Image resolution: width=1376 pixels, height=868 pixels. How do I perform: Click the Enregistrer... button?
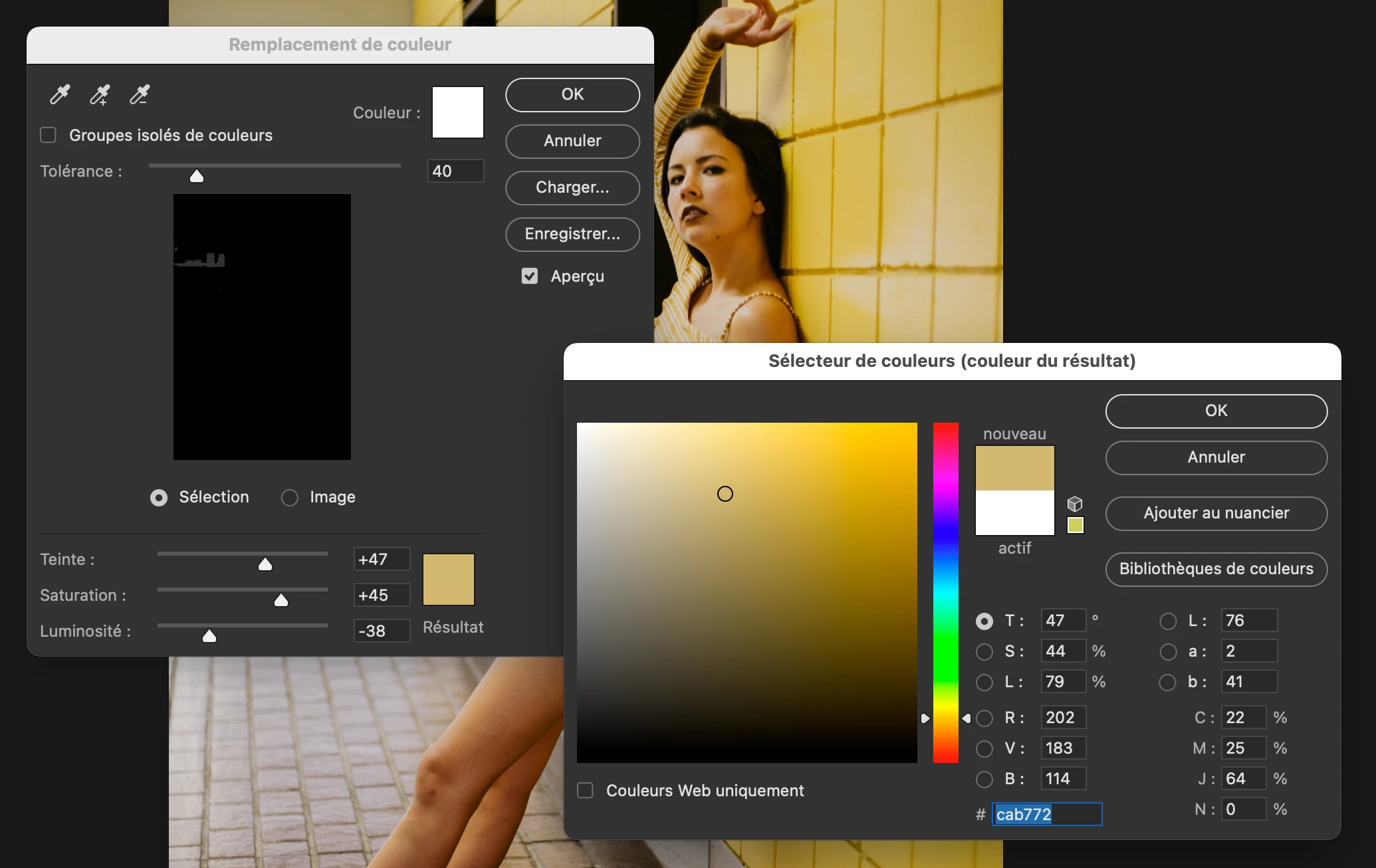(572, 234)
